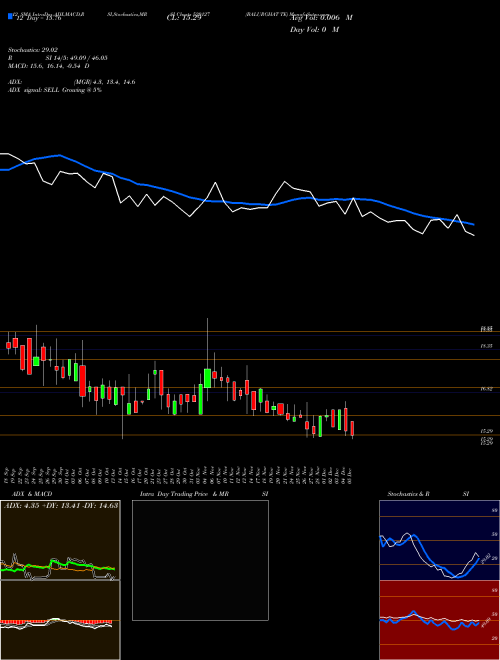500x660 pixels.
Task: Click ADX signal: SELL Growing @ 5% text
Action: coord(55,90)
